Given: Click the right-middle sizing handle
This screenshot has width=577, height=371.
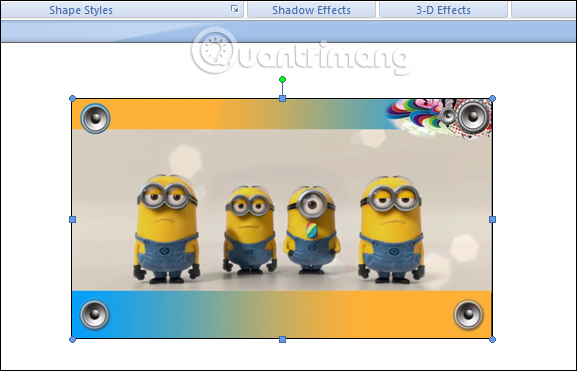Looking at the screenshot, I should [492, 219].
